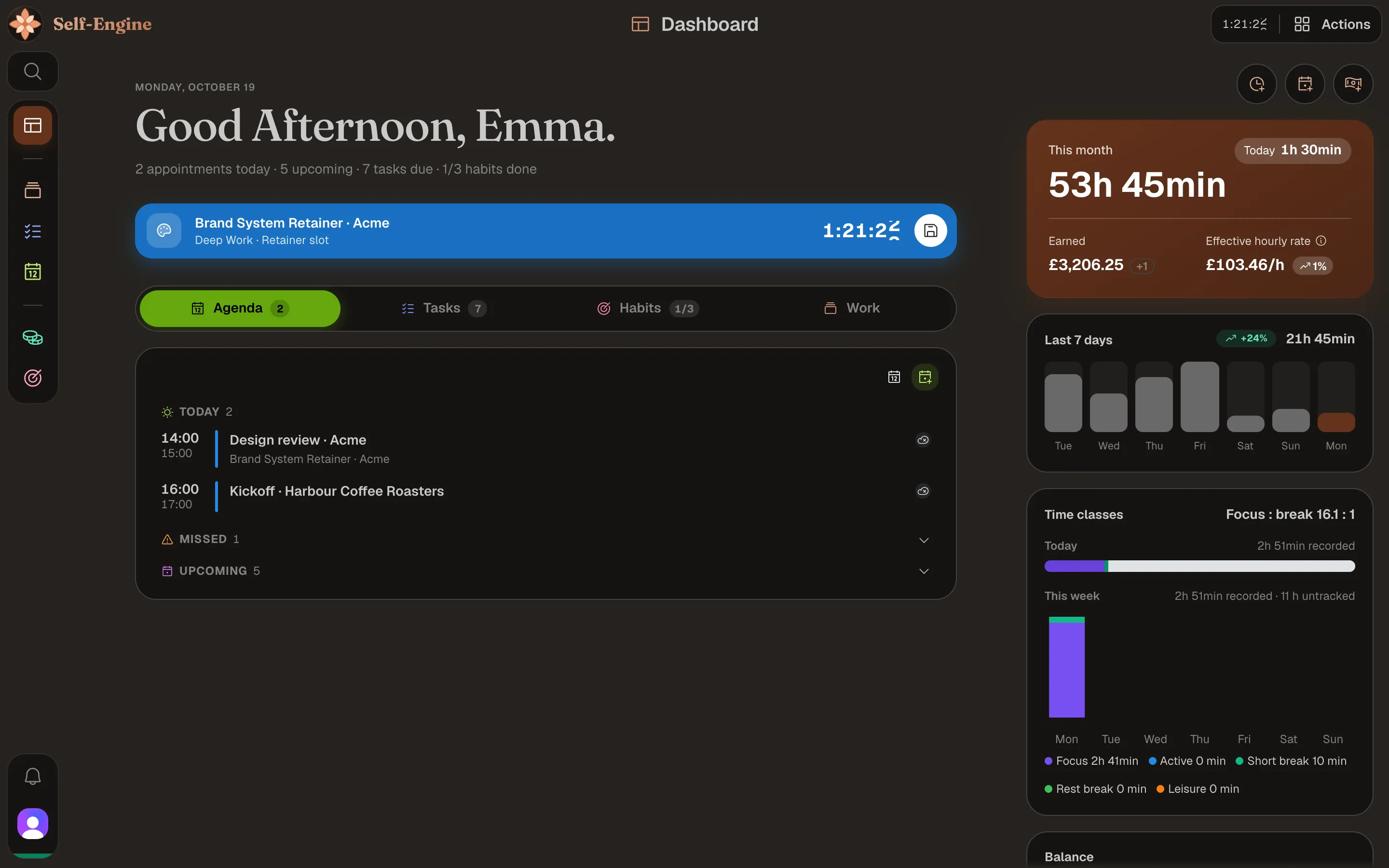Click the Today time classes progress bar
This screenshot has width=1389, height=868.
(x=1199, y=566)
